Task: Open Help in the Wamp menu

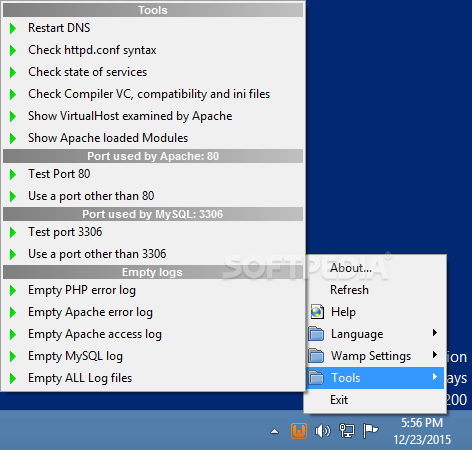Action: click(375, 312)
